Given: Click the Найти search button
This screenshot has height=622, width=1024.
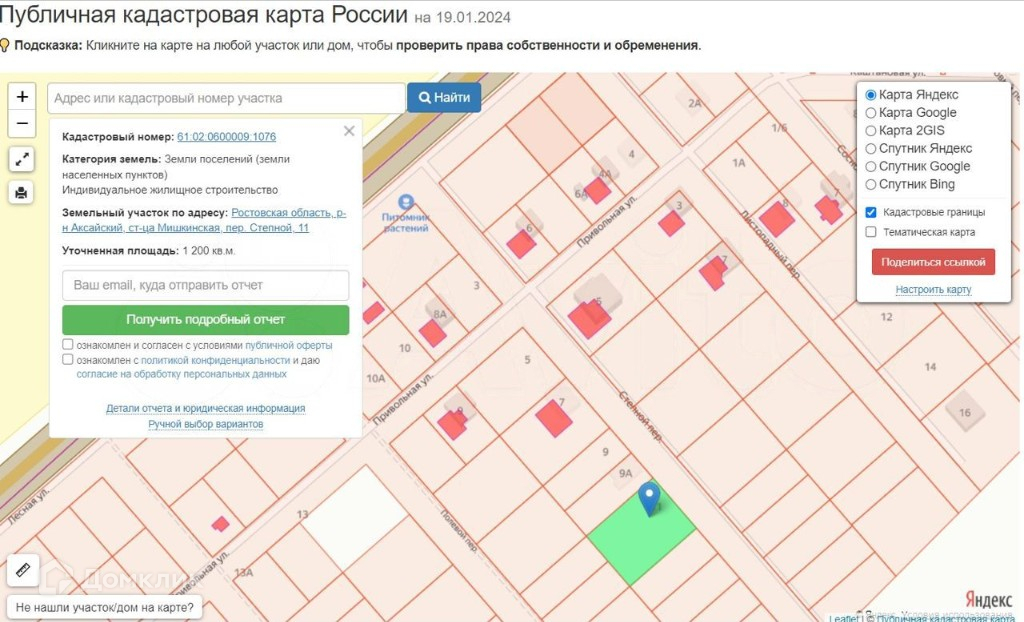Looking at the screenshot, I should click(x=444, y=97).
